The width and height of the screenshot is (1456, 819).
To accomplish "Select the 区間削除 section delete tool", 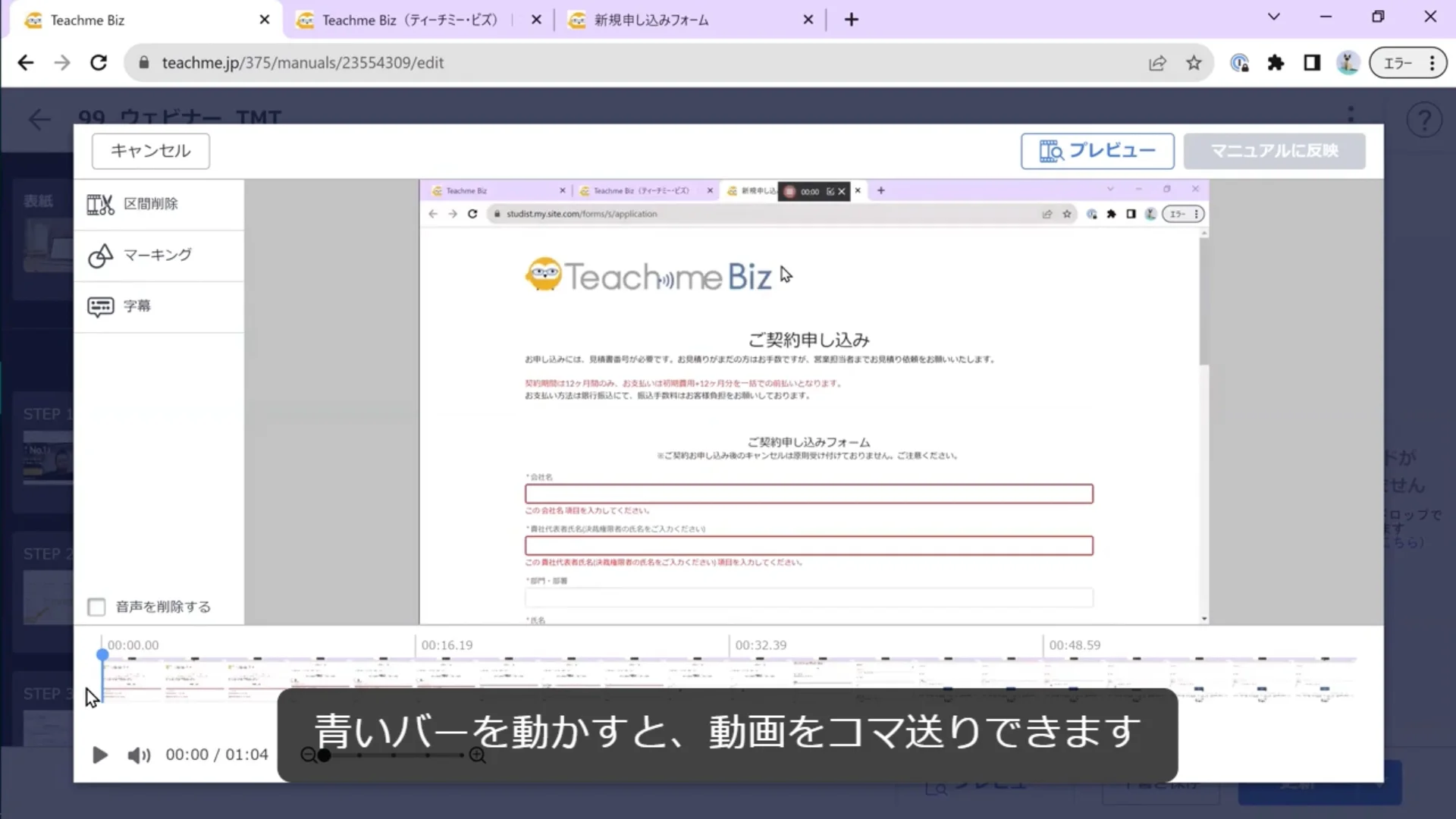I will 159,204.
